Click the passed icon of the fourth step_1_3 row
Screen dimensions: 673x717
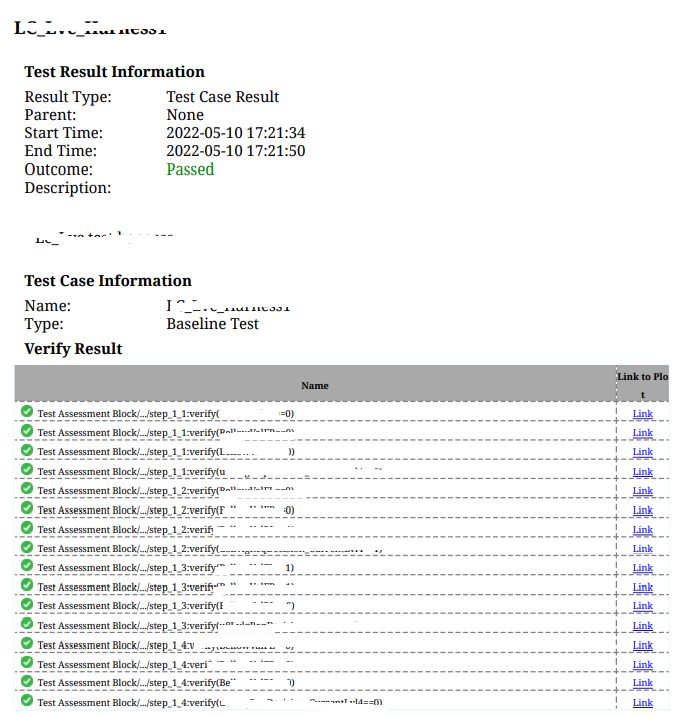click(27, 624)
